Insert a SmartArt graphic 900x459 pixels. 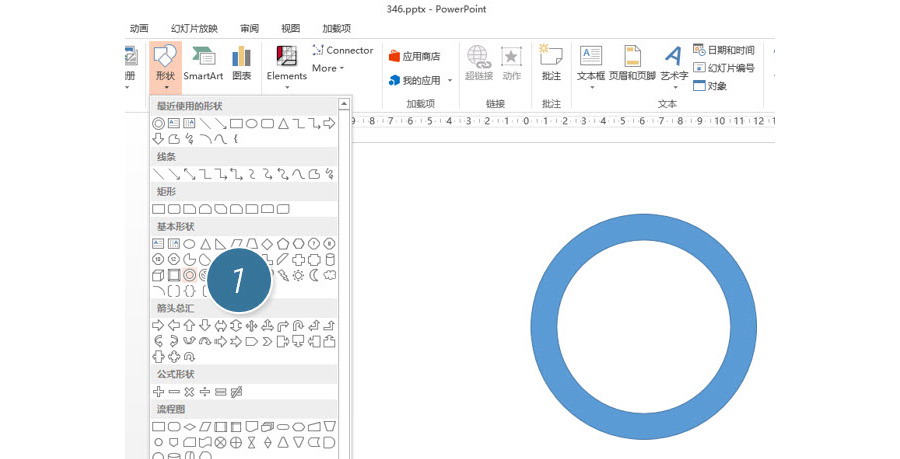[x=203, y=64]
